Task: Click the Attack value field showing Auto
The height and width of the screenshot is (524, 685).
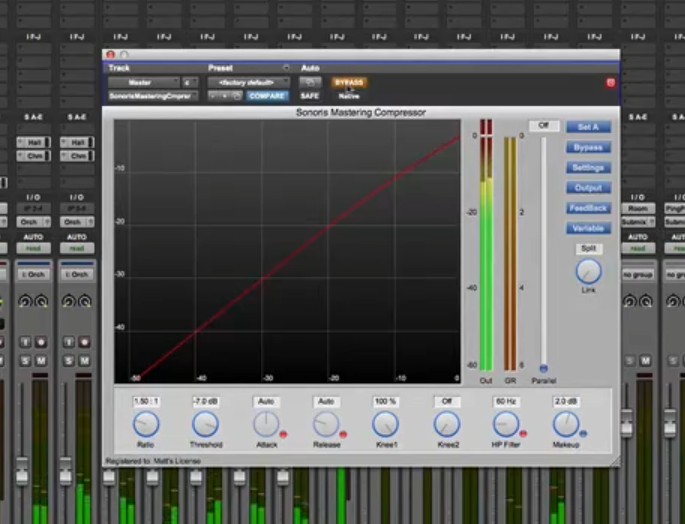Action: click(266, 401)
